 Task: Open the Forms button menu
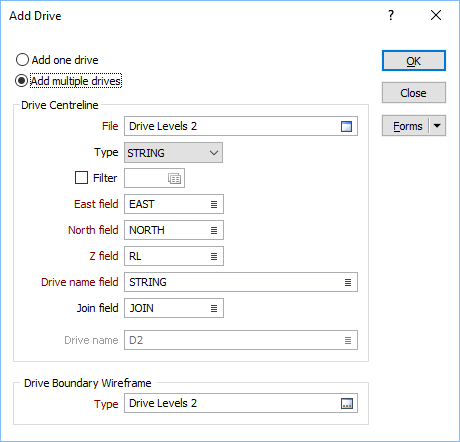click(407, 126)
